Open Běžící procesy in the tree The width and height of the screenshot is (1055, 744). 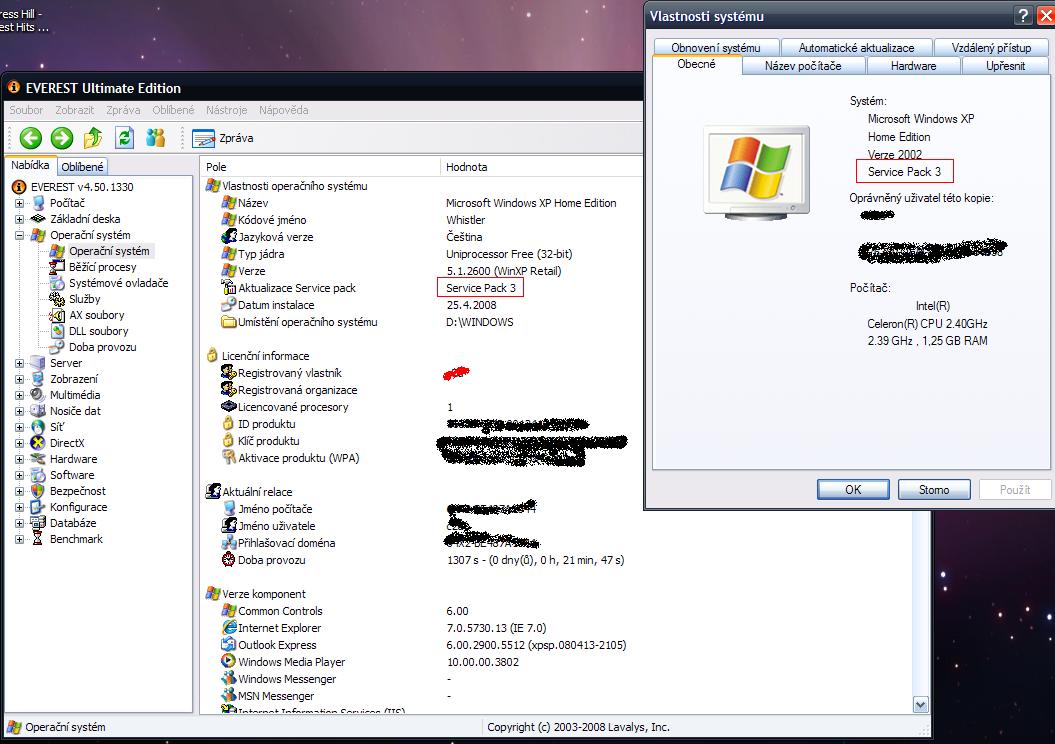102,267
